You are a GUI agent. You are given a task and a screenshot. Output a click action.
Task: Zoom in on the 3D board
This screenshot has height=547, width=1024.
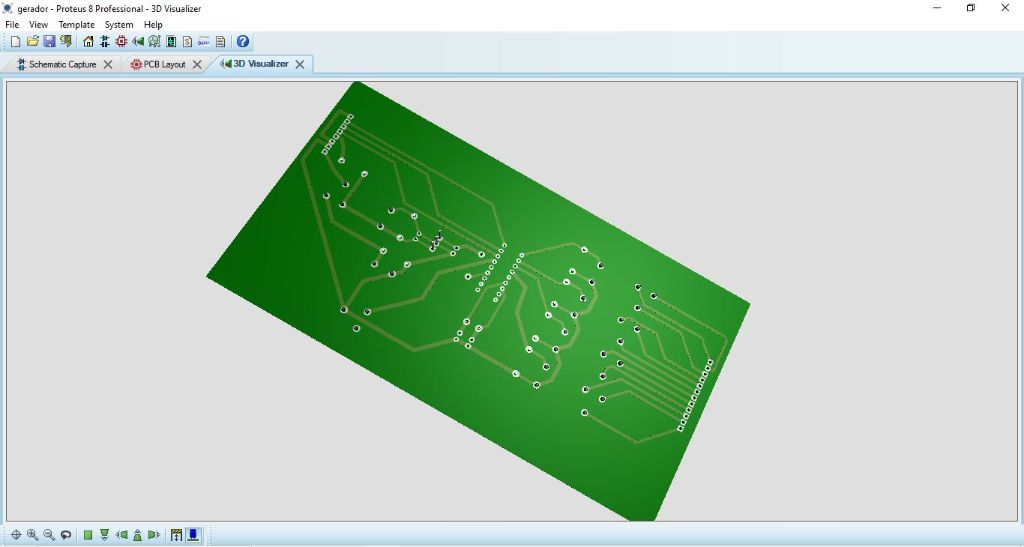32,535
